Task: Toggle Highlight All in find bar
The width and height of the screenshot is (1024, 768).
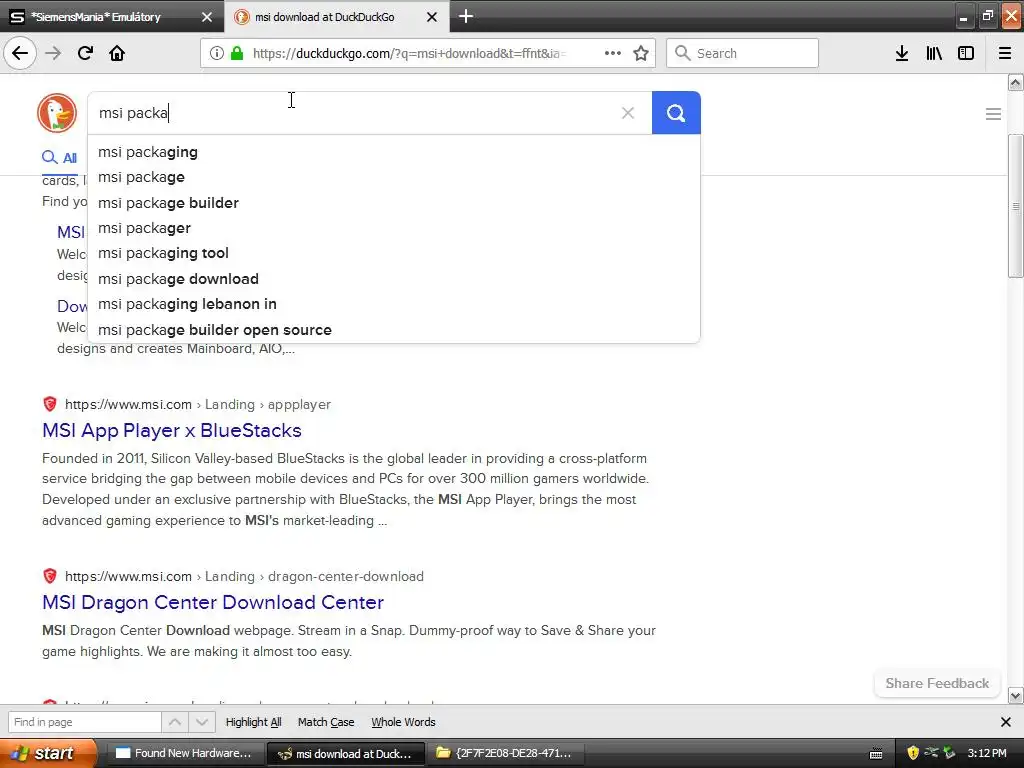Action: (x=253, y=722)
